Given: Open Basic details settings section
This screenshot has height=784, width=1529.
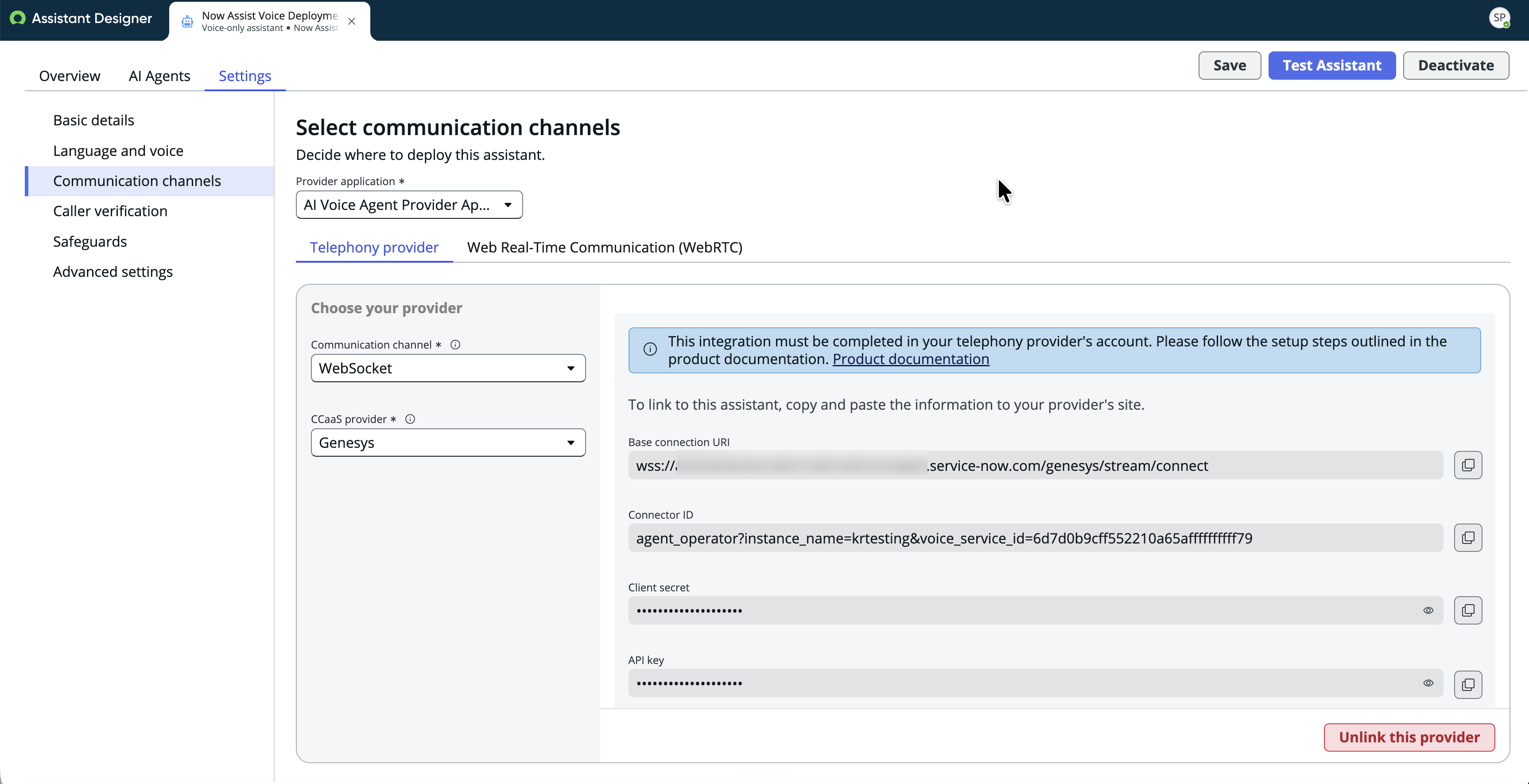Looking at the screenshot, I should click(x=94, y=120).
